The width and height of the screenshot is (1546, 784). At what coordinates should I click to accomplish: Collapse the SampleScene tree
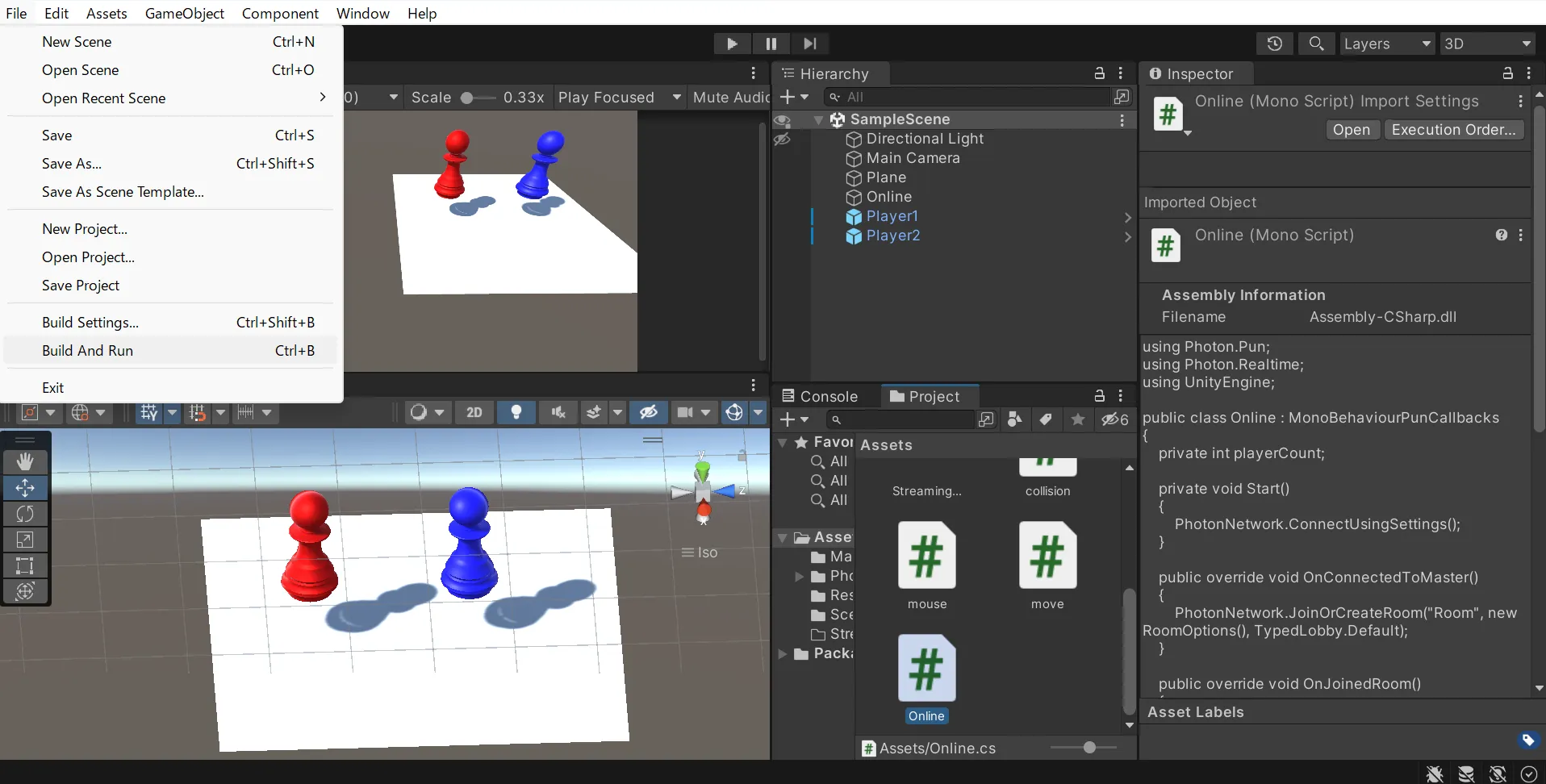pos(819,119)
